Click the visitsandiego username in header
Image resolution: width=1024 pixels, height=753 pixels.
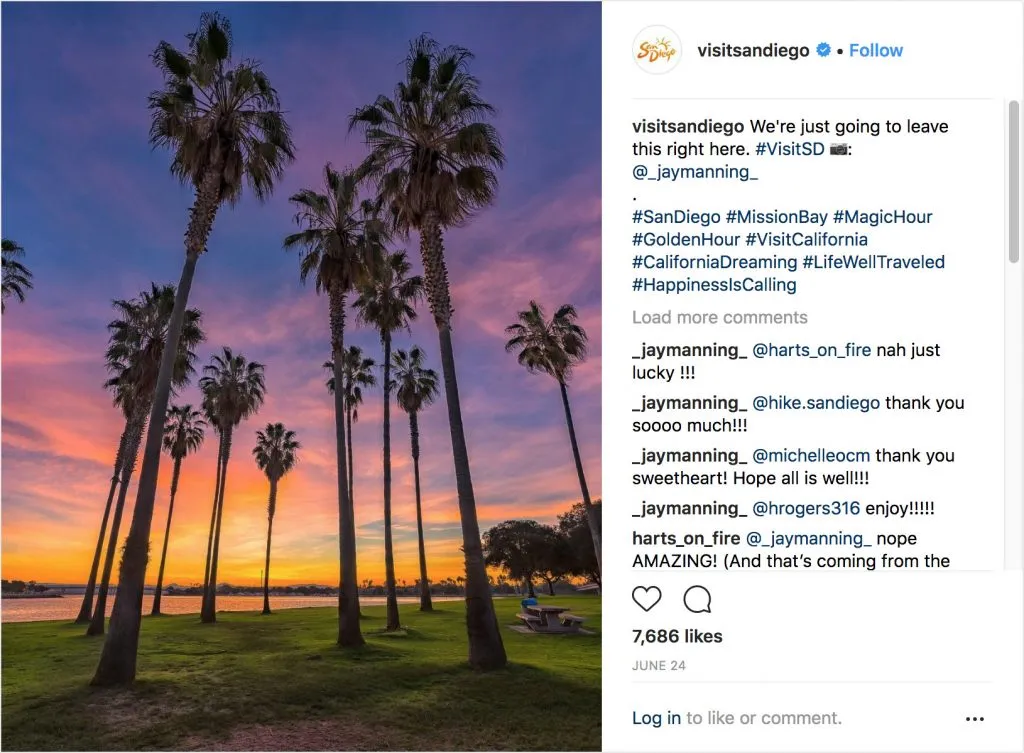pos(753,50)
